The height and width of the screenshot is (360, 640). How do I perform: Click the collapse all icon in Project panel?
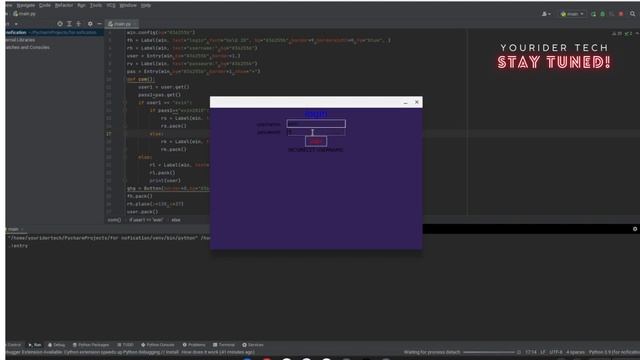pos(79,24)
